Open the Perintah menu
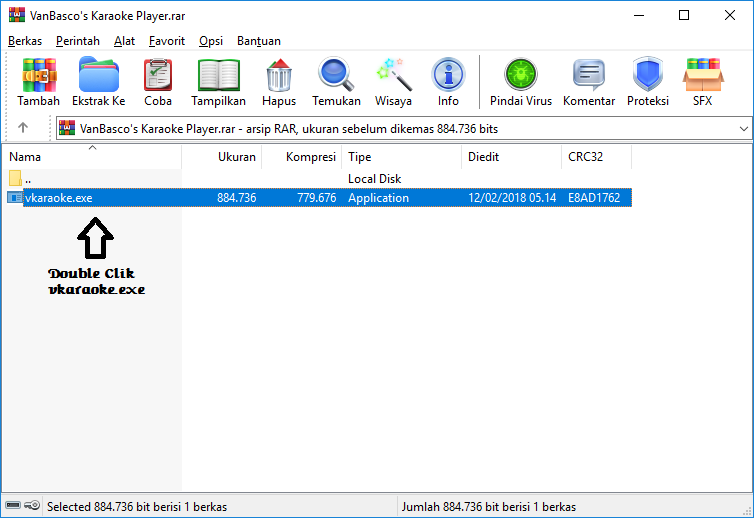 (78, 41)
